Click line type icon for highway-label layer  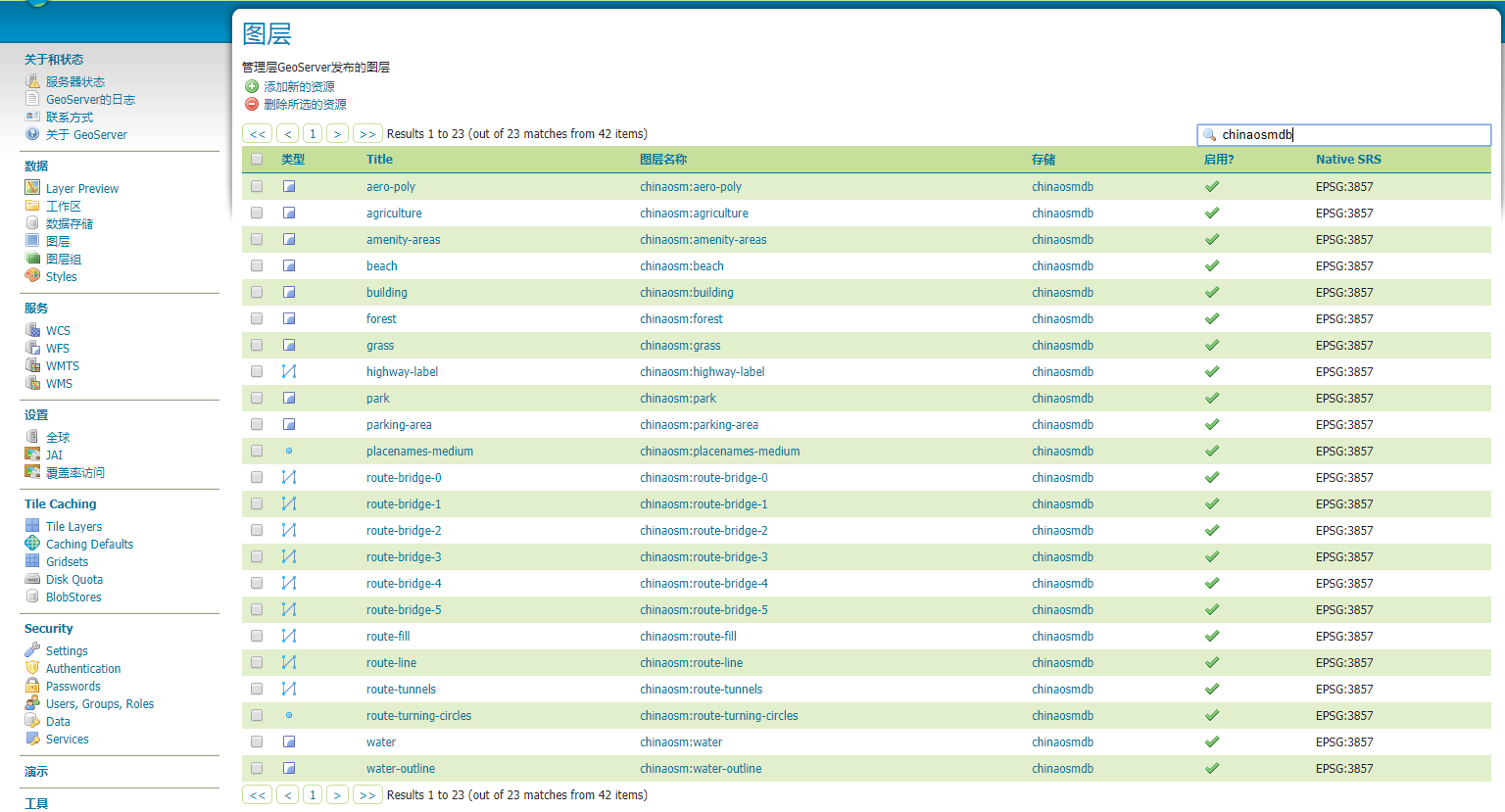[289, 371]
